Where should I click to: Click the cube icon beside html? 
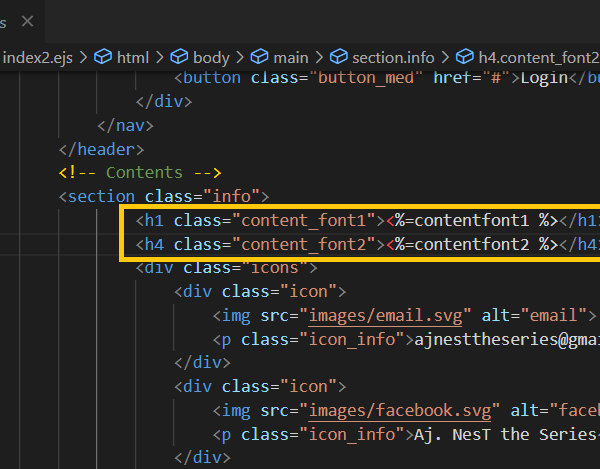[103, 58]
